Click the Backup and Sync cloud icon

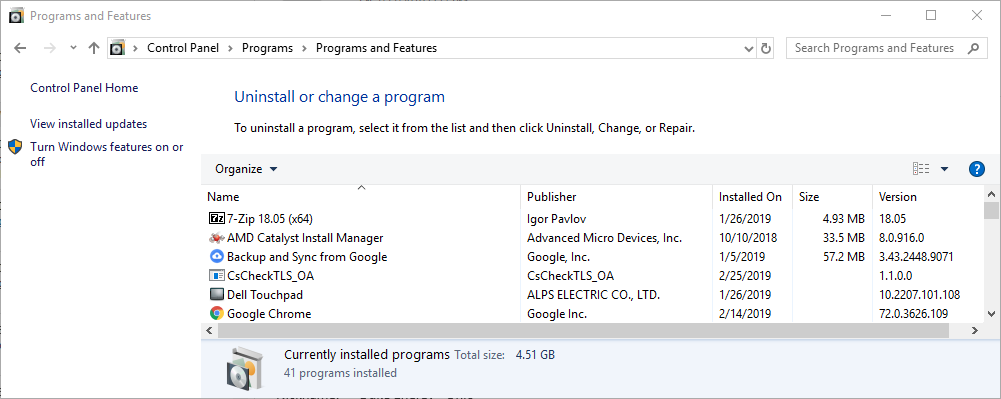217,257
